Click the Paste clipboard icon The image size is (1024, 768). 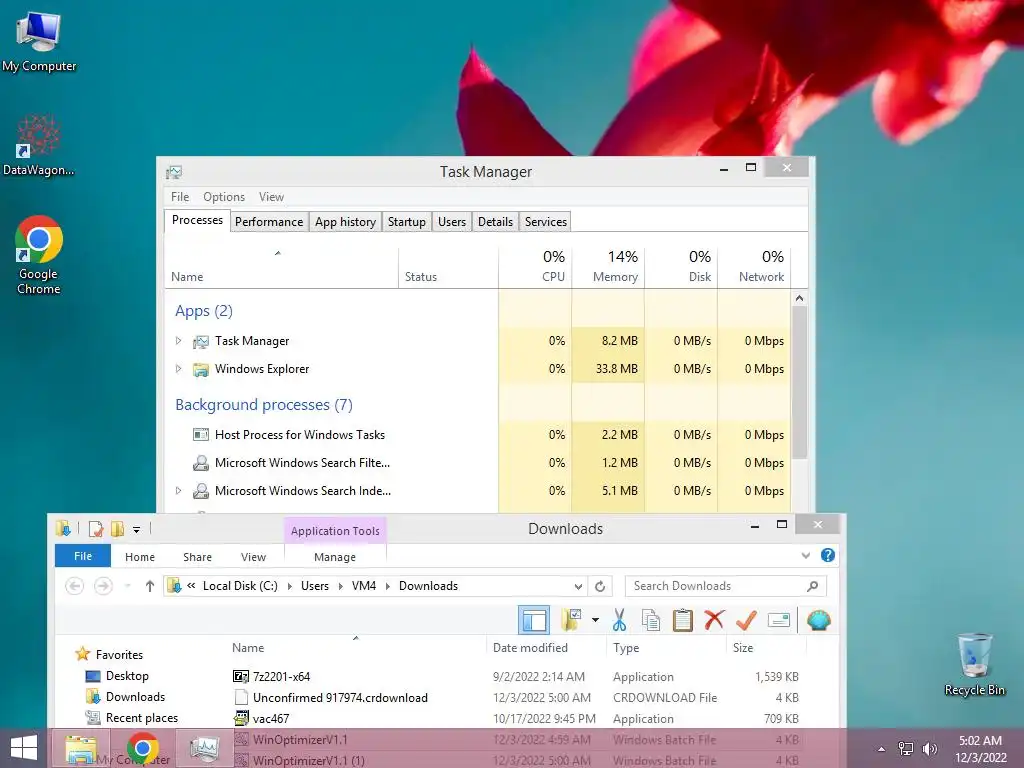coord(682,620)
